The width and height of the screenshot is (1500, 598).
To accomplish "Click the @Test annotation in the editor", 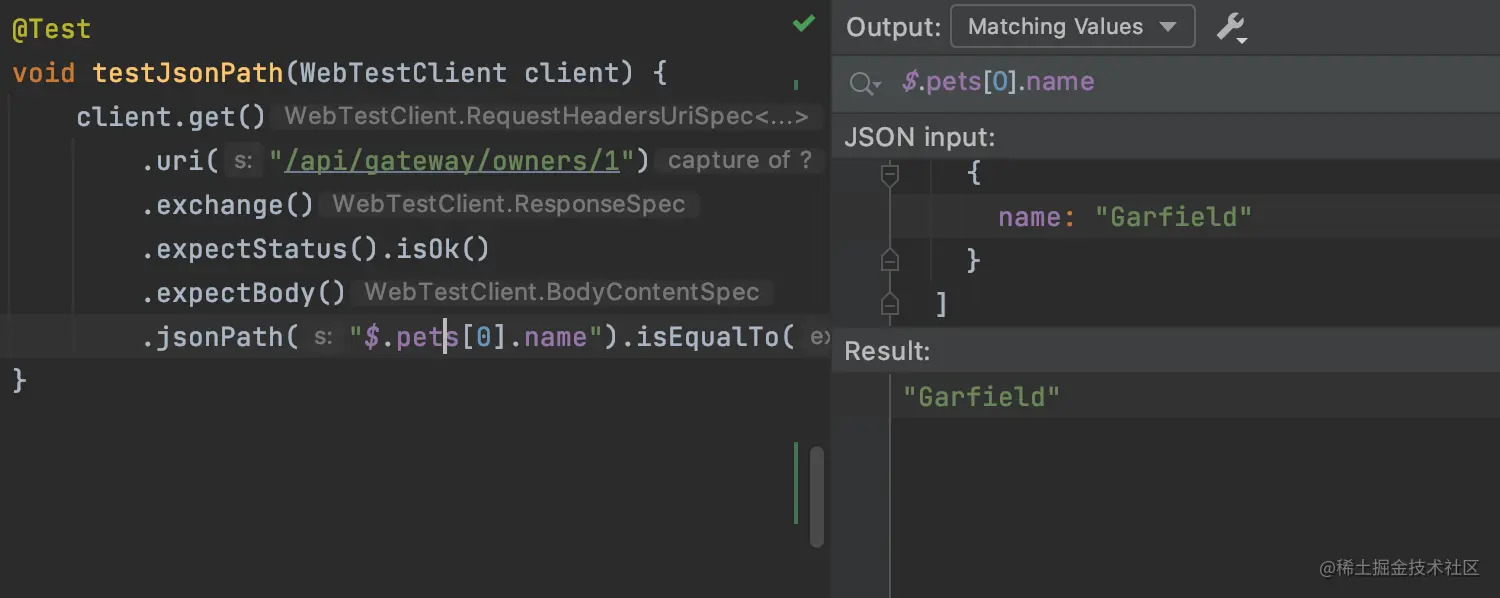I will pos(50,28).
